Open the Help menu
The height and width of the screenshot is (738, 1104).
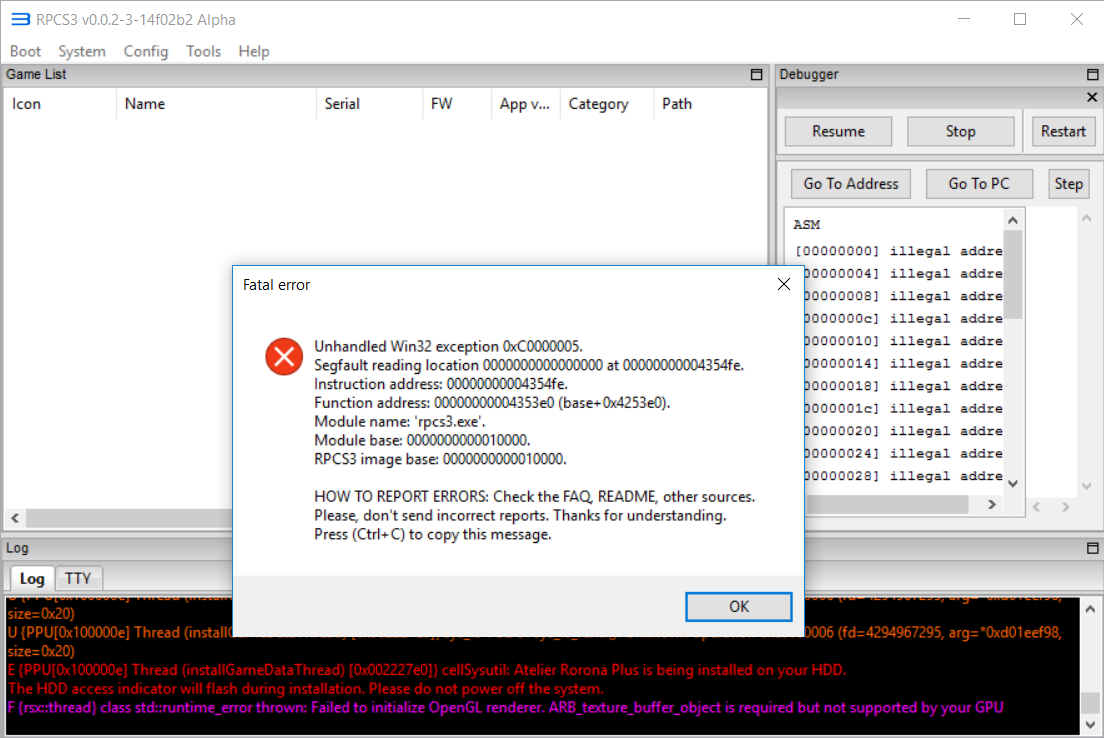253,51
